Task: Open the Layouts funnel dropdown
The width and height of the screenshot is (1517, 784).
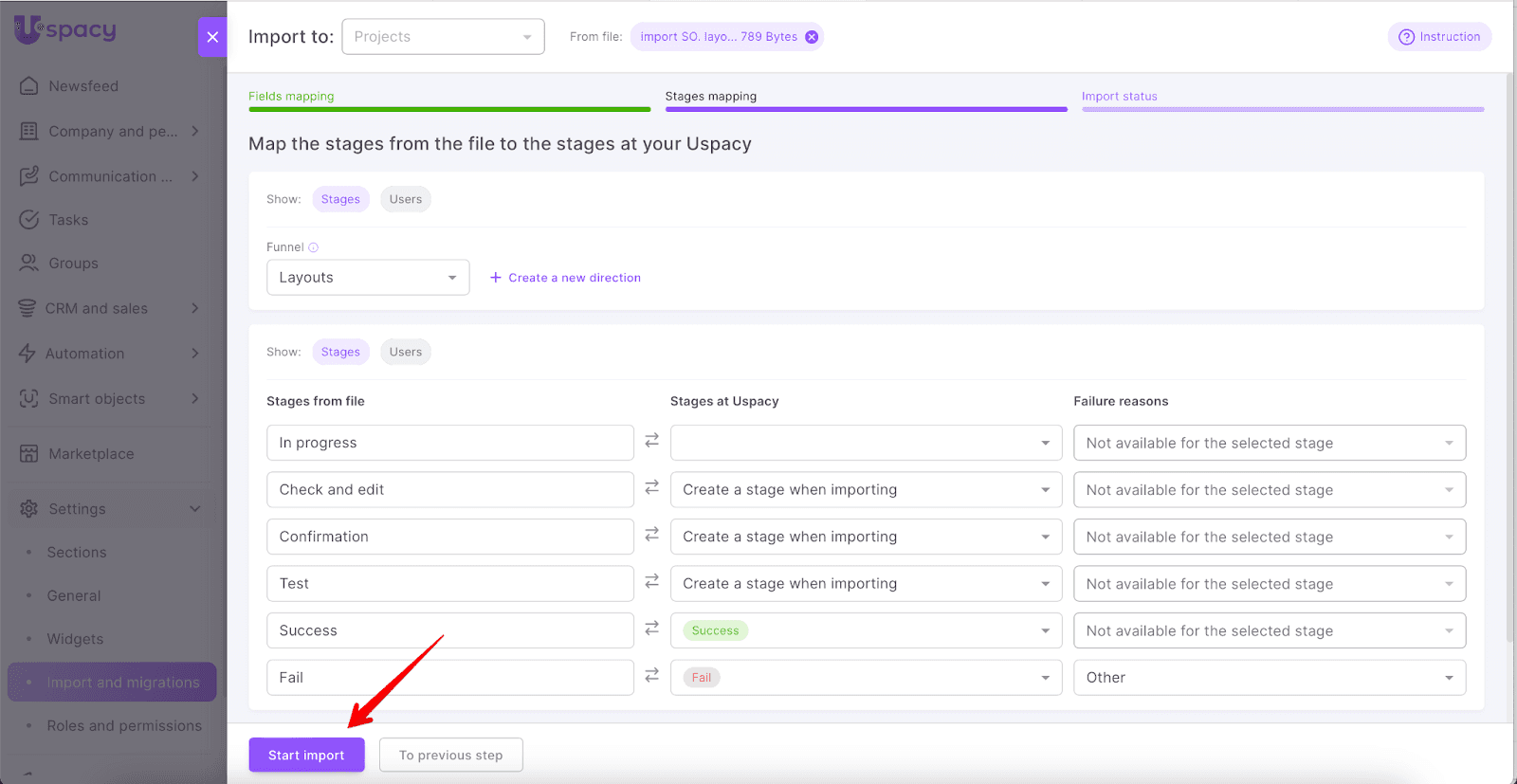Action: pyautogui.click(x=368, y=278)
